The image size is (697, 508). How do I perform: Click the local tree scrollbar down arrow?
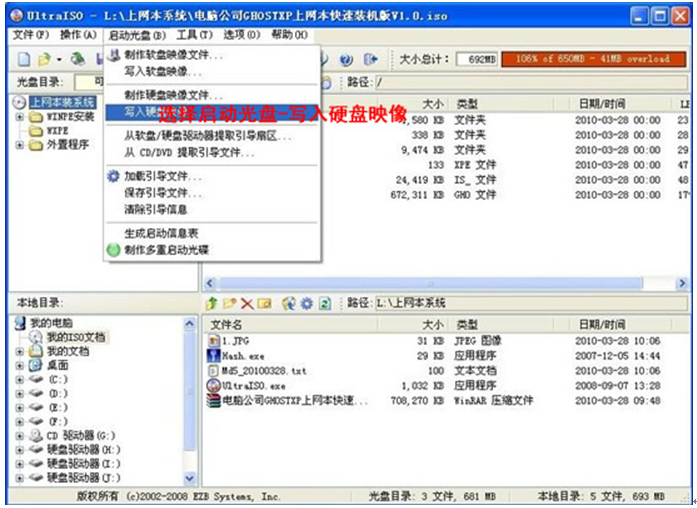[x=190, y=478]
